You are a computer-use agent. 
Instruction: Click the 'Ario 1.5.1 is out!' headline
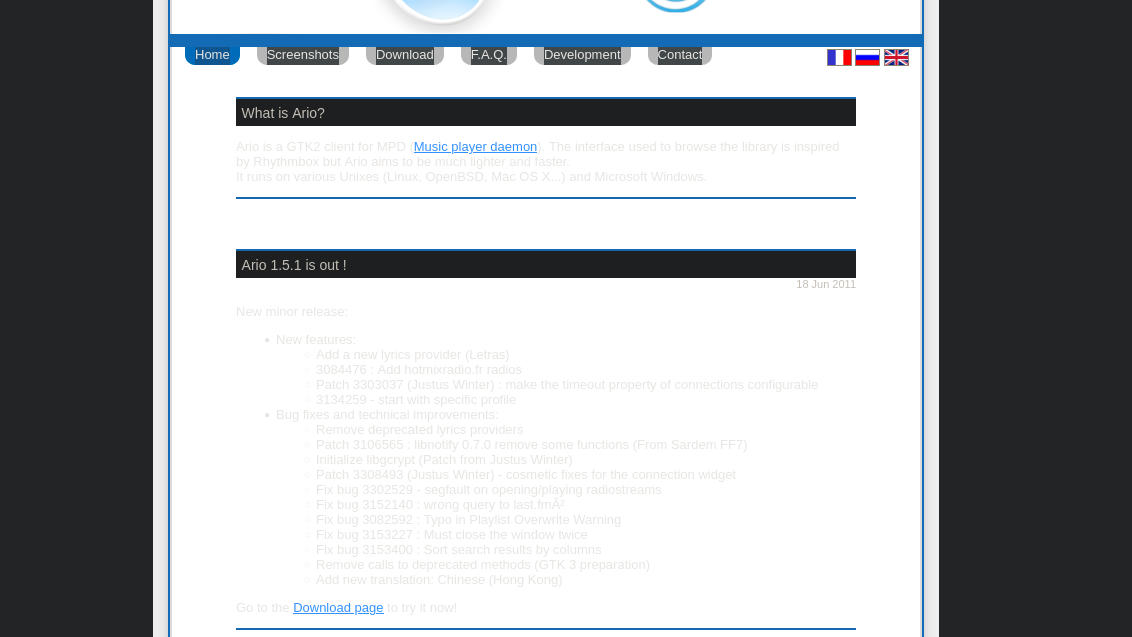point(293,265)
